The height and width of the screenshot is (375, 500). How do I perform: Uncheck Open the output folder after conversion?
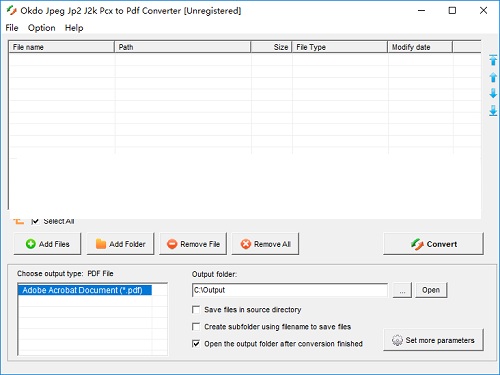(196, 344)
